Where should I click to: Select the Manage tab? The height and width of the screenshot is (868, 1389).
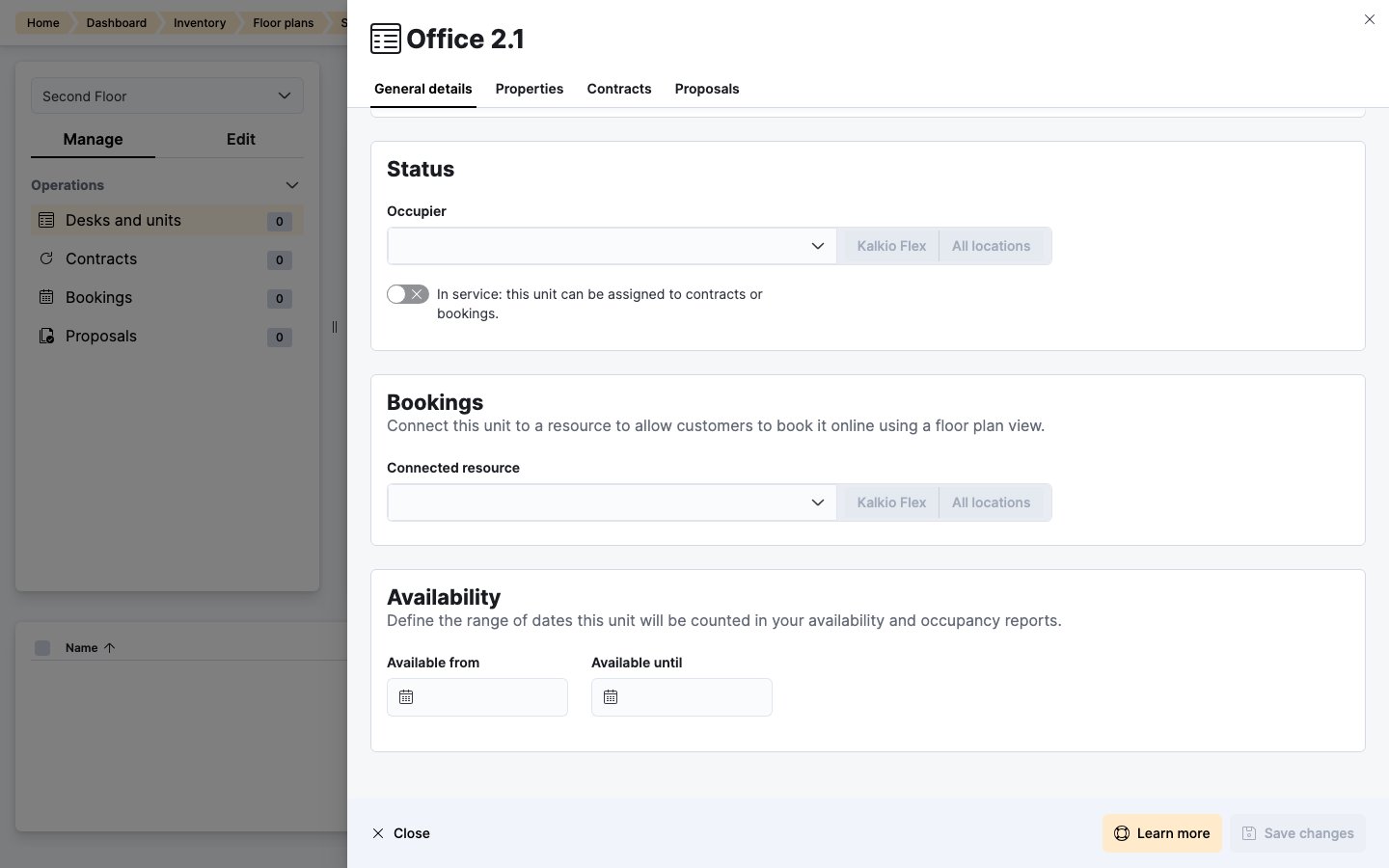(x=93, y=139)
